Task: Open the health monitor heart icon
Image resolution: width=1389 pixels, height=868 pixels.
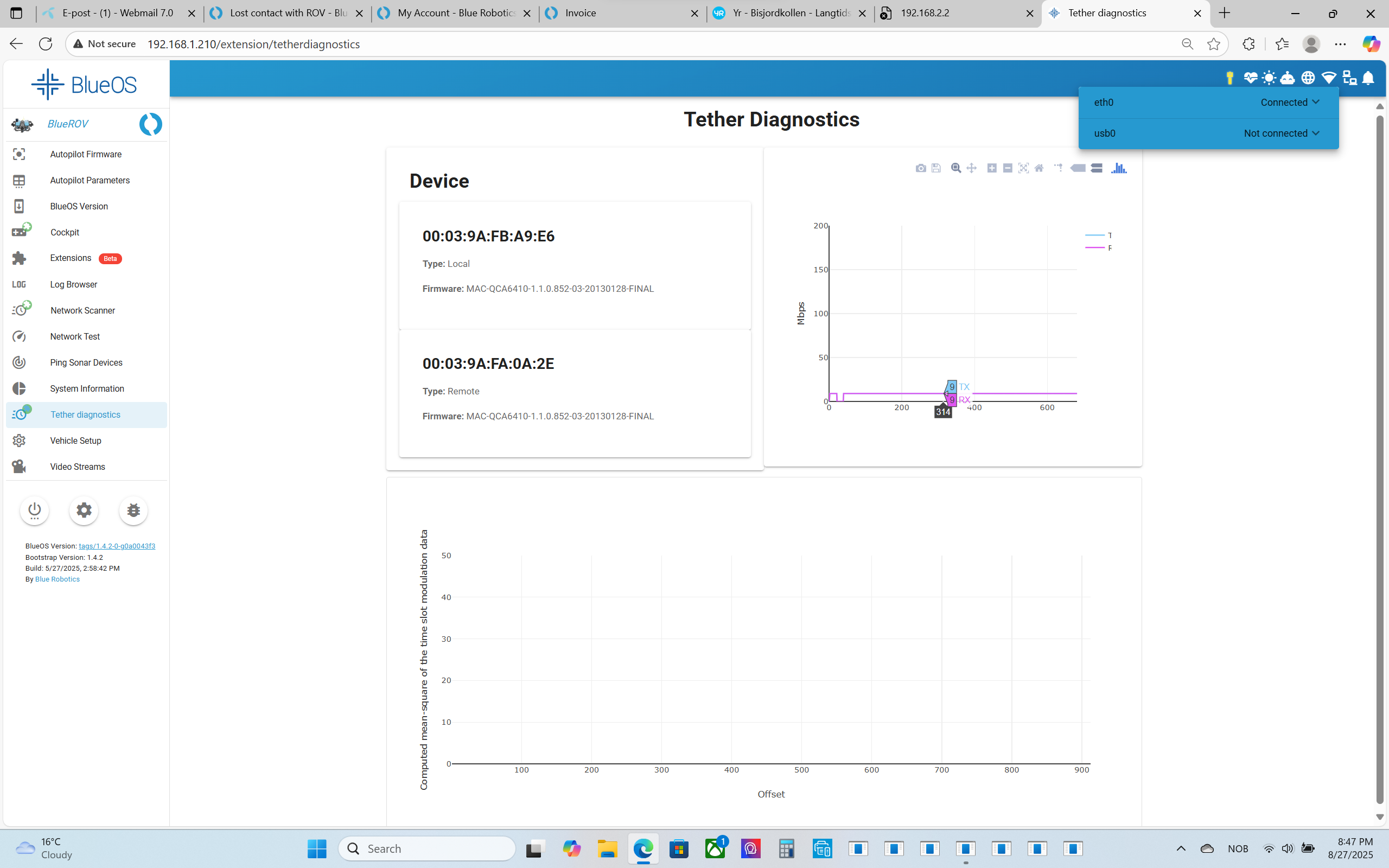Action: 1250,78
